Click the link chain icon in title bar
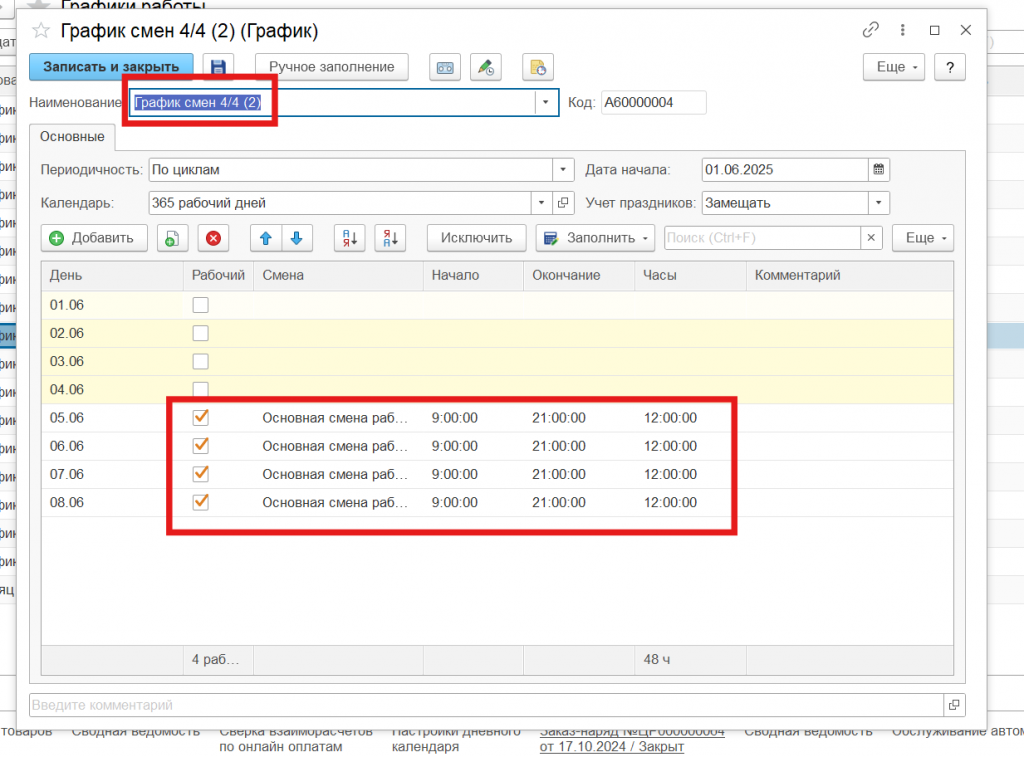Image resolution: width=1024 pixels, height=757 pixels. [x=871, y=30]
